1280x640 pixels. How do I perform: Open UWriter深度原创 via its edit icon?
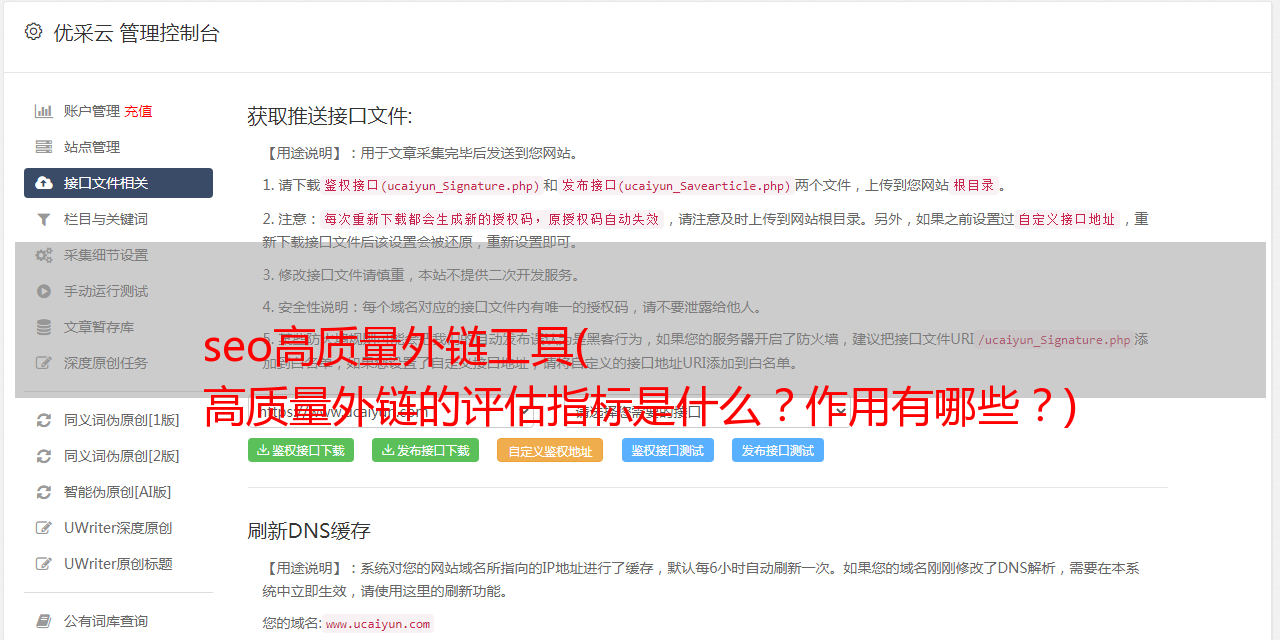coord(44,528)
